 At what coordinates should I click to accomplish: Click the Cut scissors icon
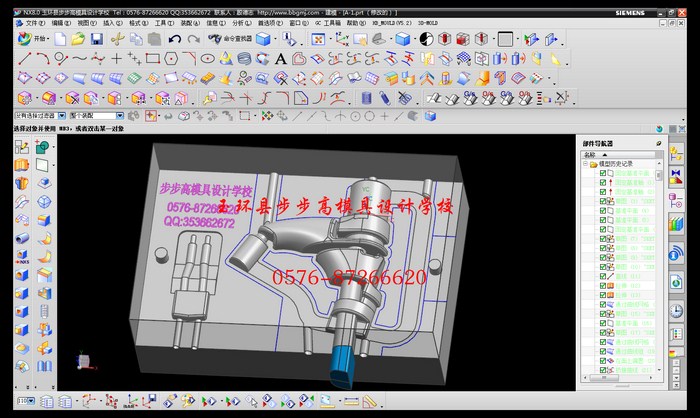117,38
